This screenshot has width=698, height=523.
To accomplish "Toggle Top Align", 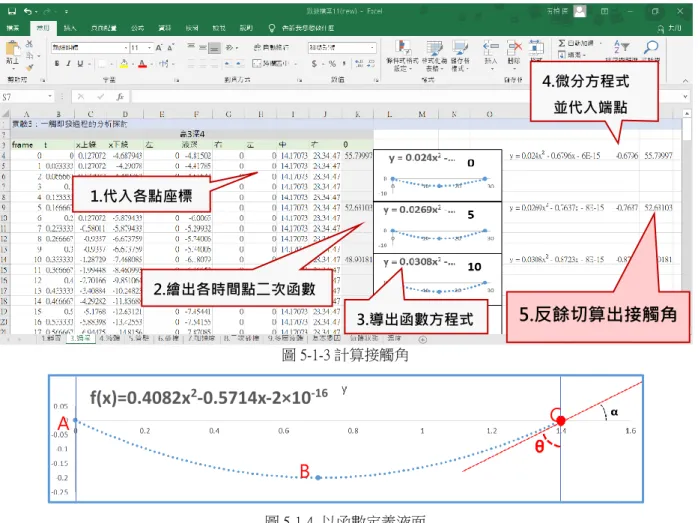I will point(191,47).
